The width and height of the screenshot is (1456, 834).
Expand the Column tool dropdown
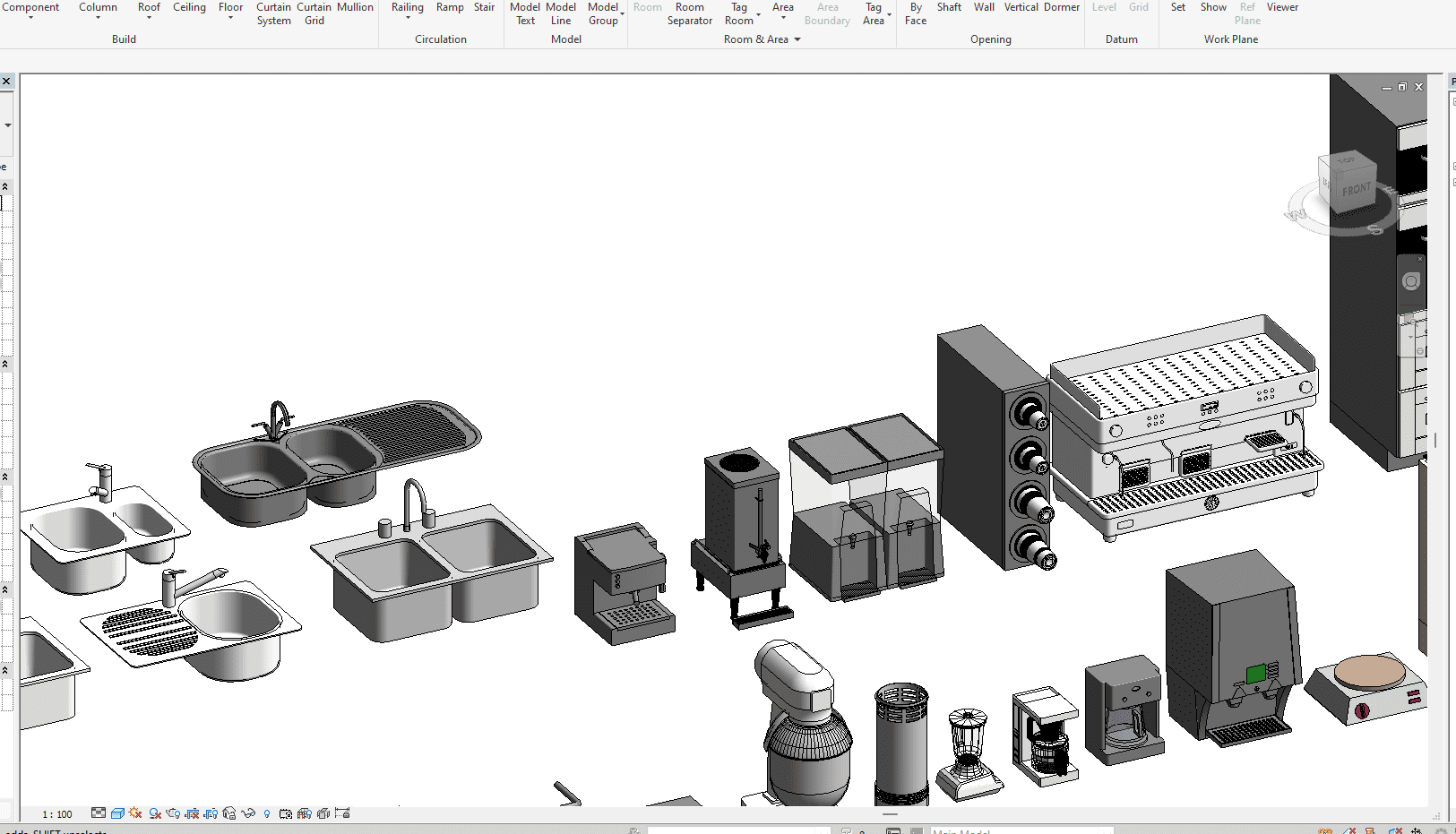pos(98,17)
